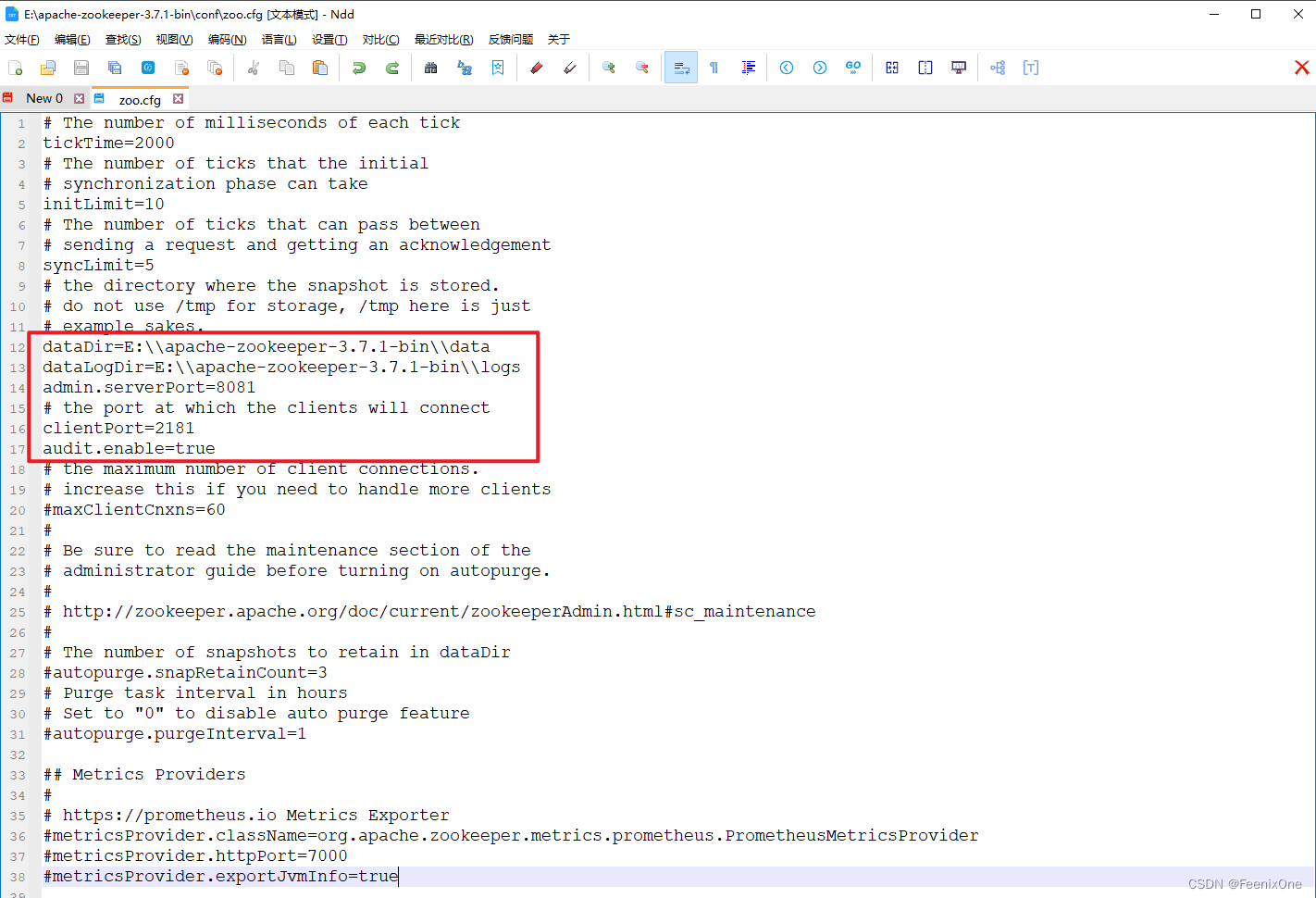Click the Replace text icon

[x=465, y=68]
